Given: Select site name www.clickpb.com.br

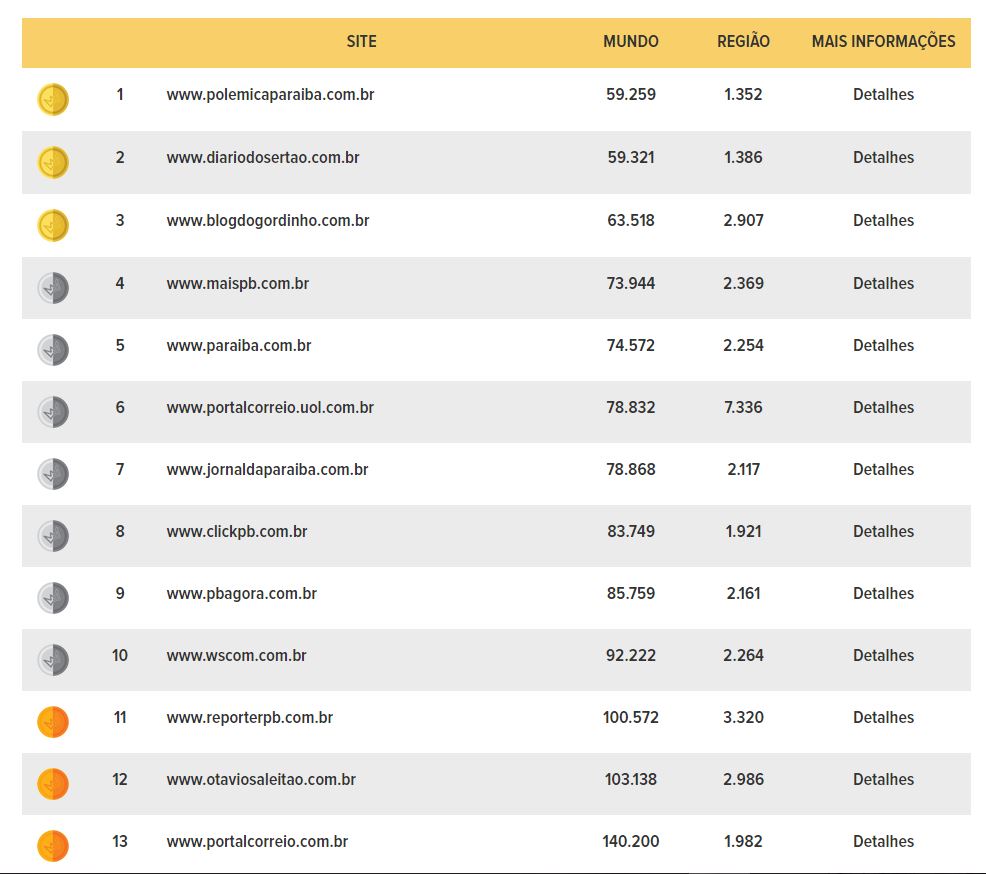Looking at the screenshot, I should [237, 532].
